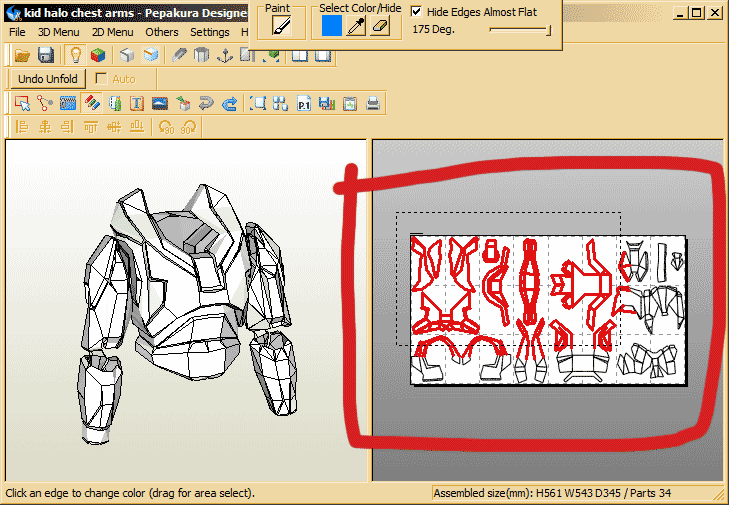Screen dimensions: 729x505
Task: Click the align top icon
Action: [91, 126]
